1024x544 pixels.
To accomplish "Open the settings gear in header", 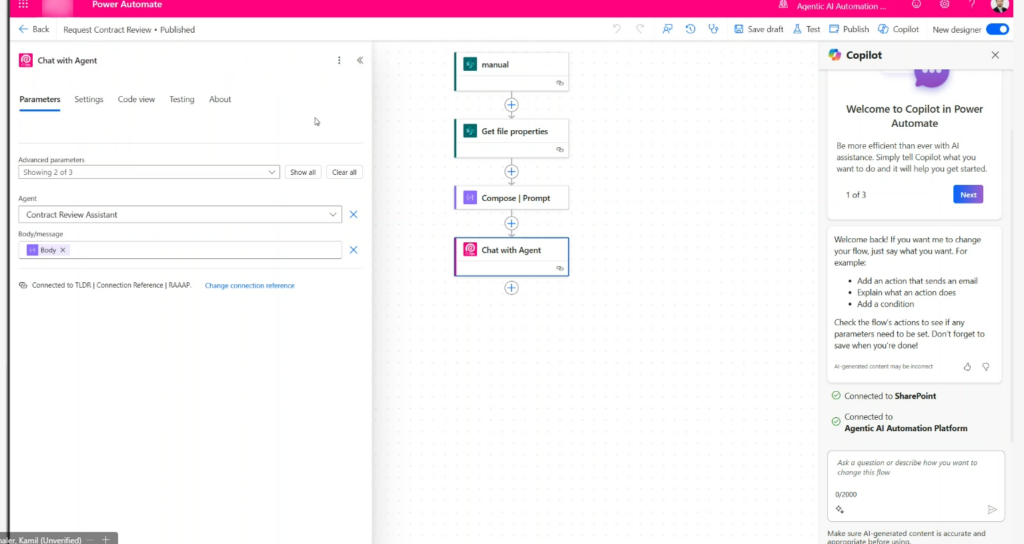I will (x=944, y=5).
